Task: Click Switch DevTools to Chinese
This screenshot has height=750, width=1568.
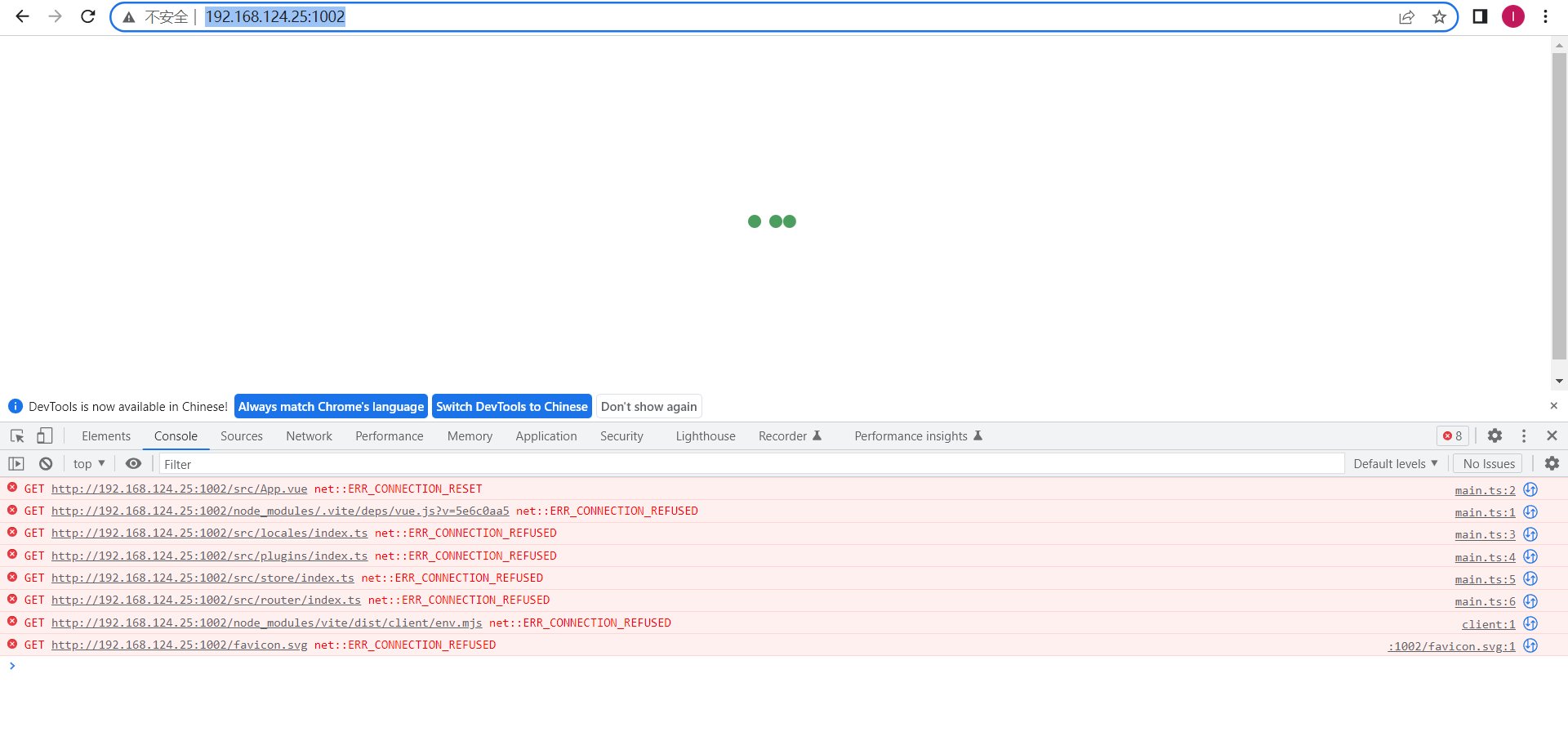Action: 512,406
